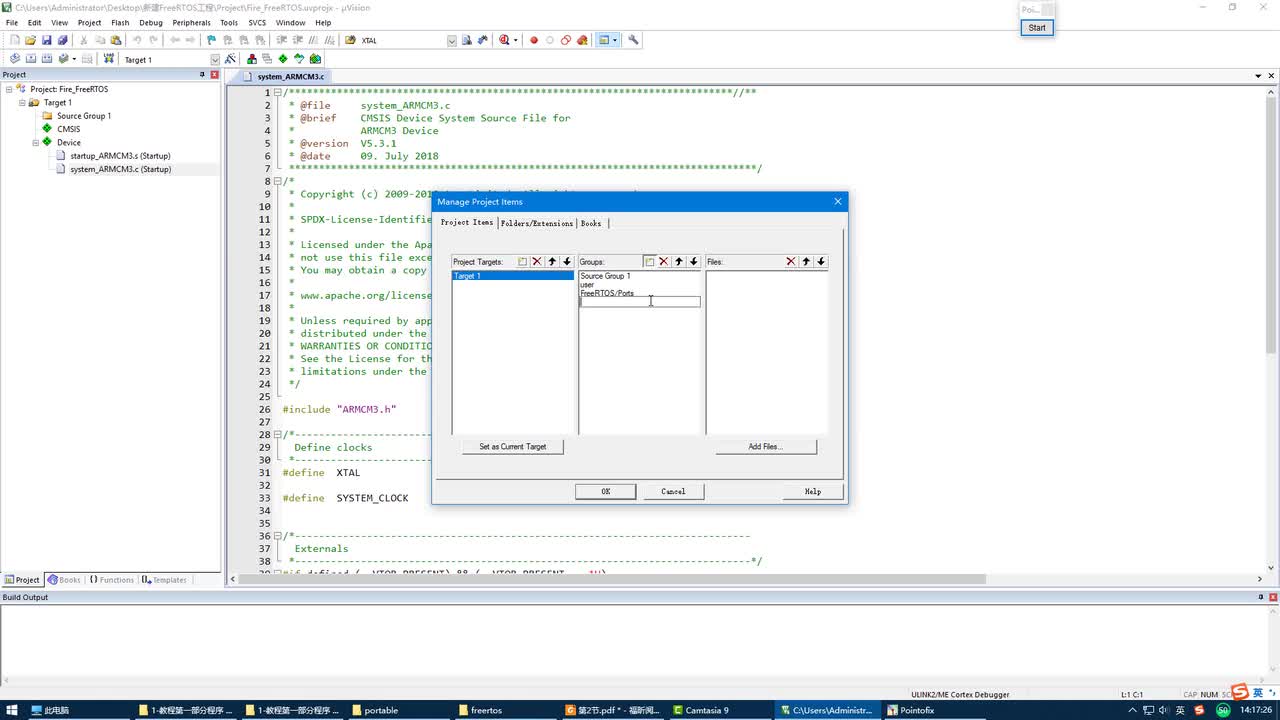Open the debug button dropdown arrow
This screenshot has width=1280, height=720.
tap(515, 40)
